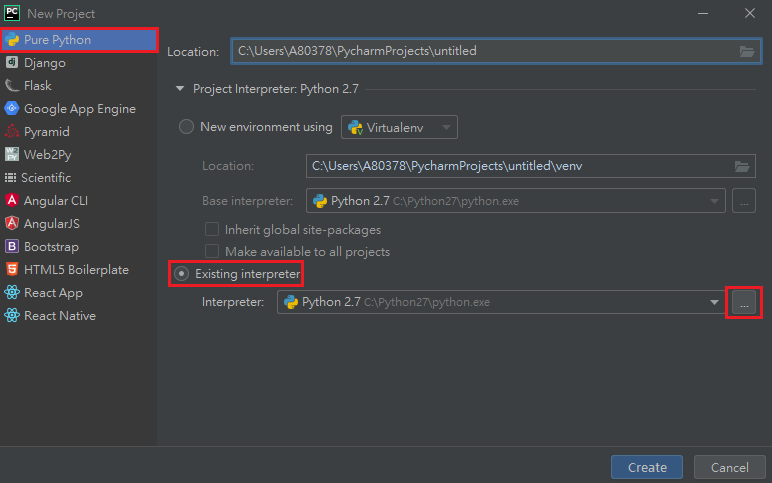772x483 pixels.
Task: Click the HTML5 Boilerplate project type
Action: tap(79, 270)
